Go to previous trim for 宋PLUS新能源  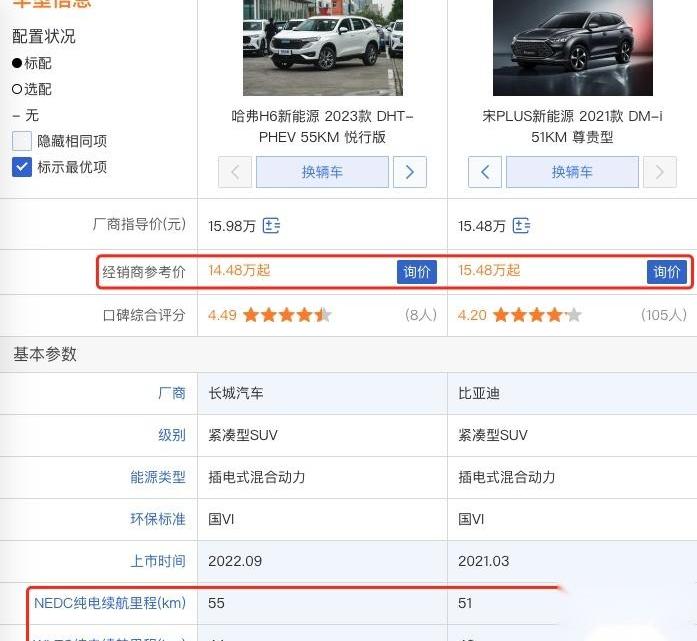coord(485,172)
